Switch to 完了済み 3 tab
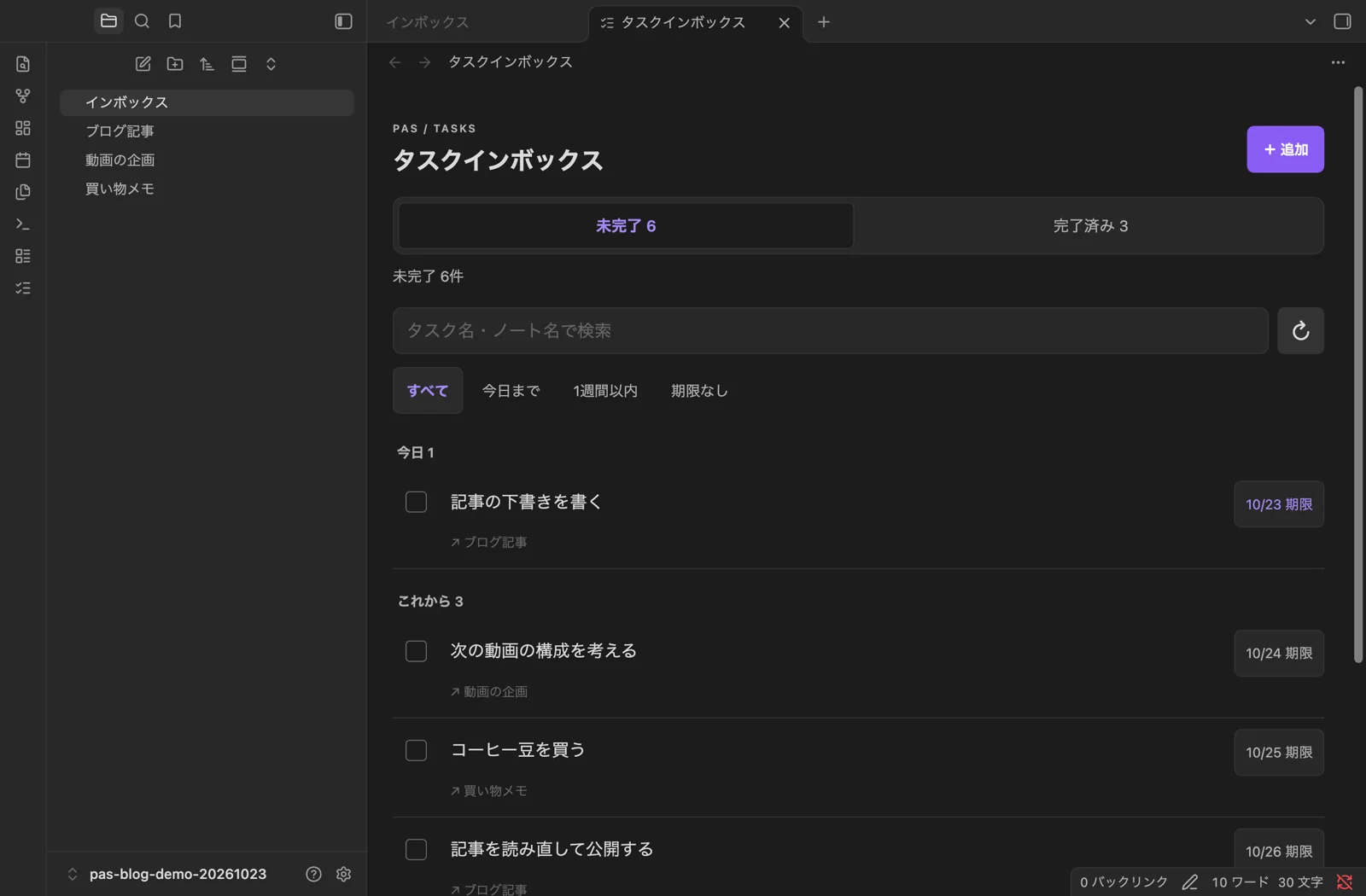 [1090, 225]
